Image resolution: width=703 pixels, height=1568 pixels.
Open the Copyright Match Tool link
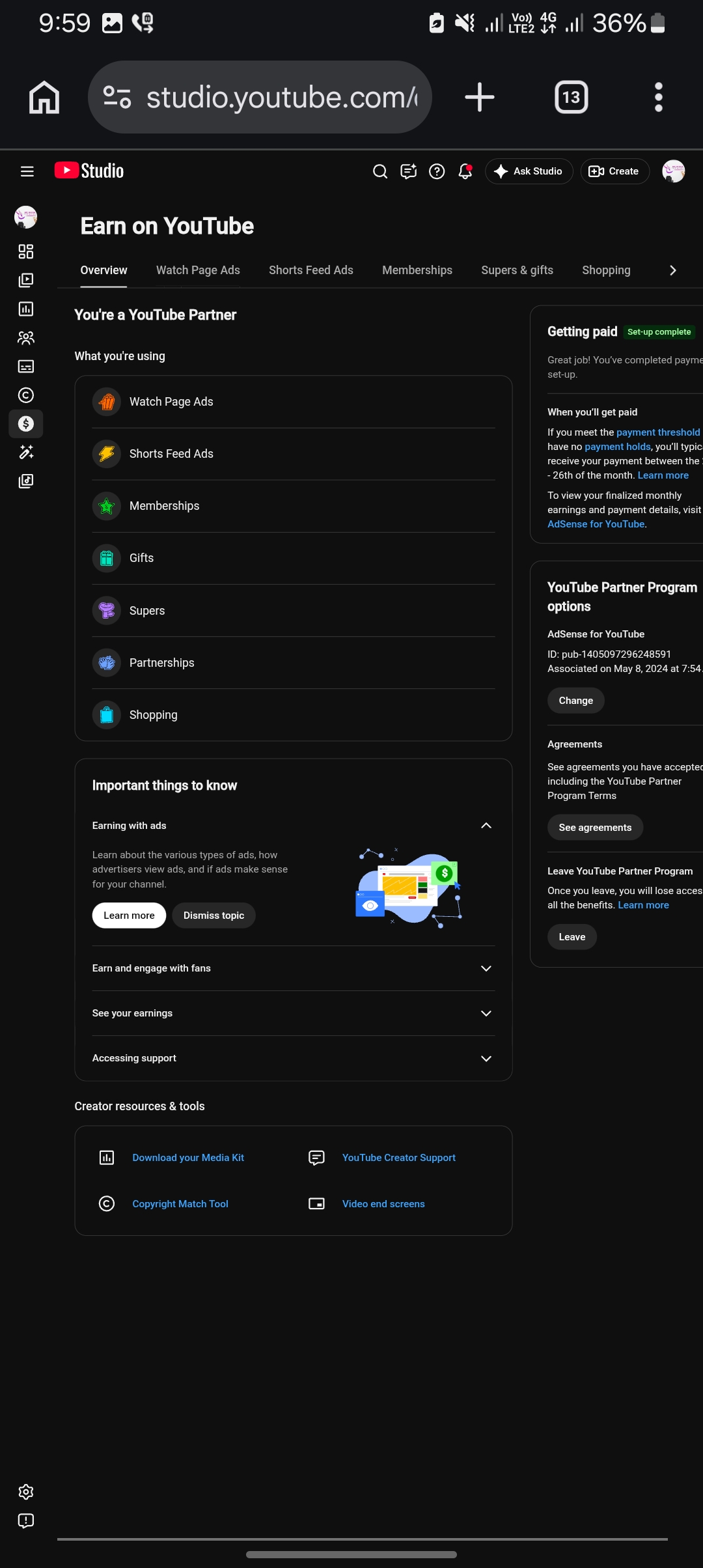[180, 1204]
